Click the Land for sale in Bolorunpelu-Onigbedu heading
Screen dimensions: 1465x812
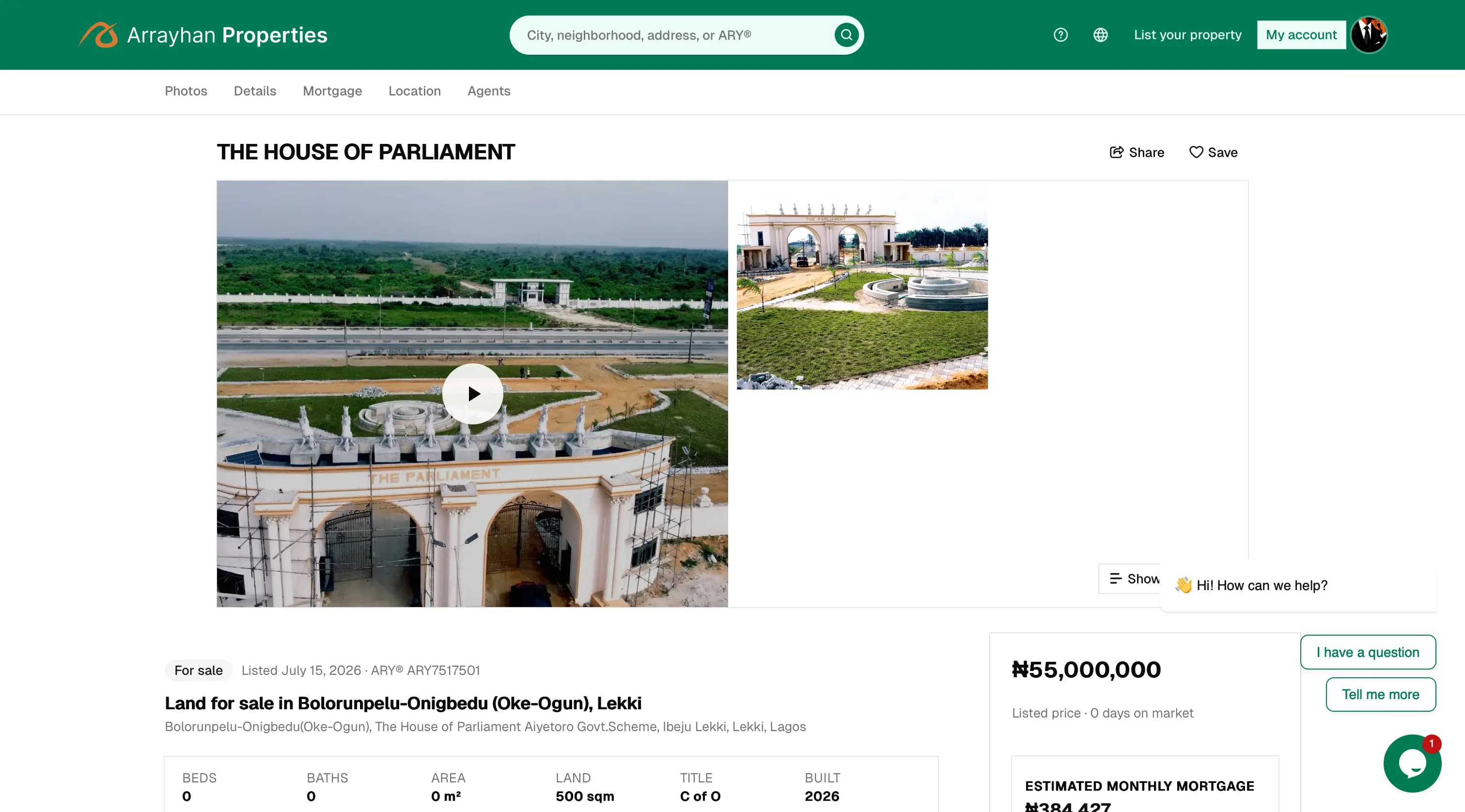point(403,703)
